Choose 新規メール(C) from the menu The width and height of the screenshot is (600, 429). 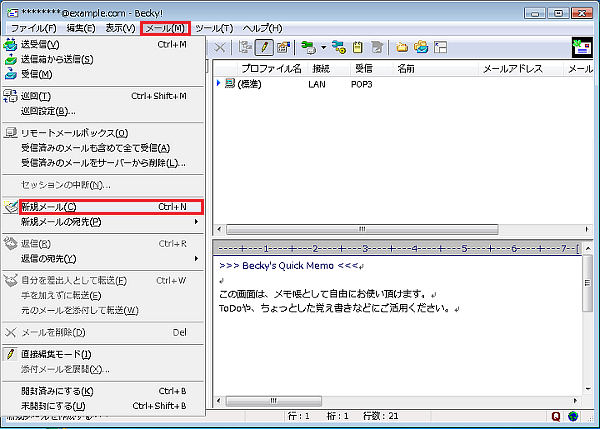111,207
